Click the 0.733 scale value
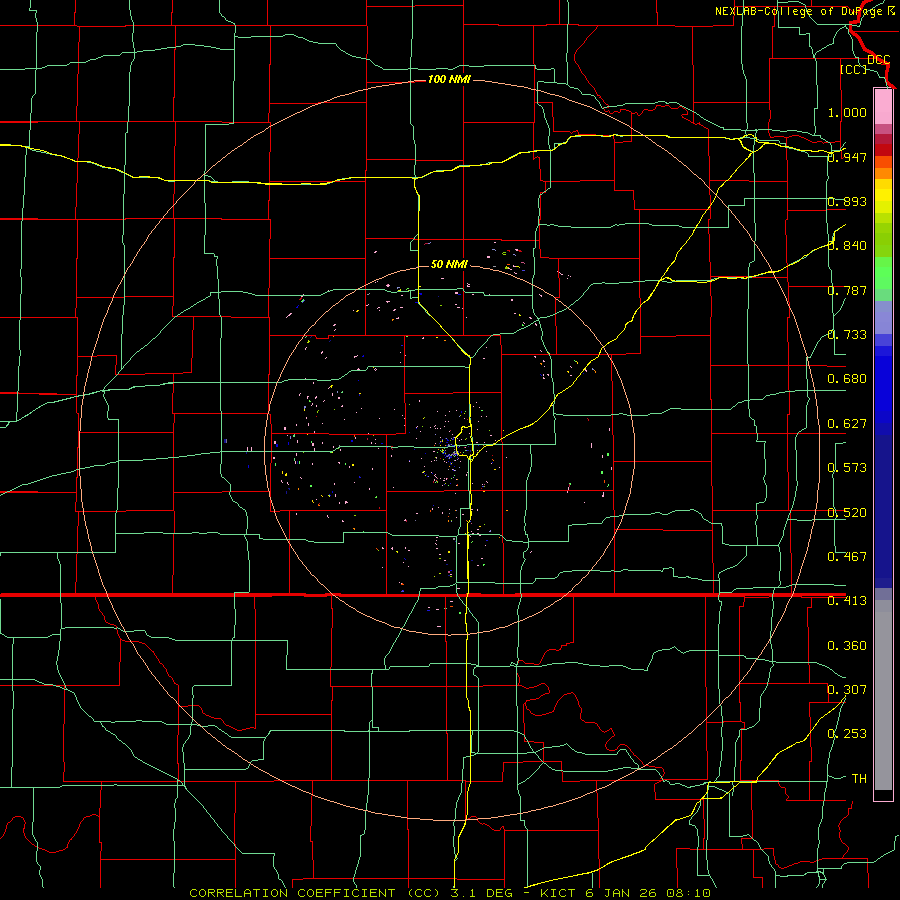Viewport: 900px width, 900px height. (847, 335)
